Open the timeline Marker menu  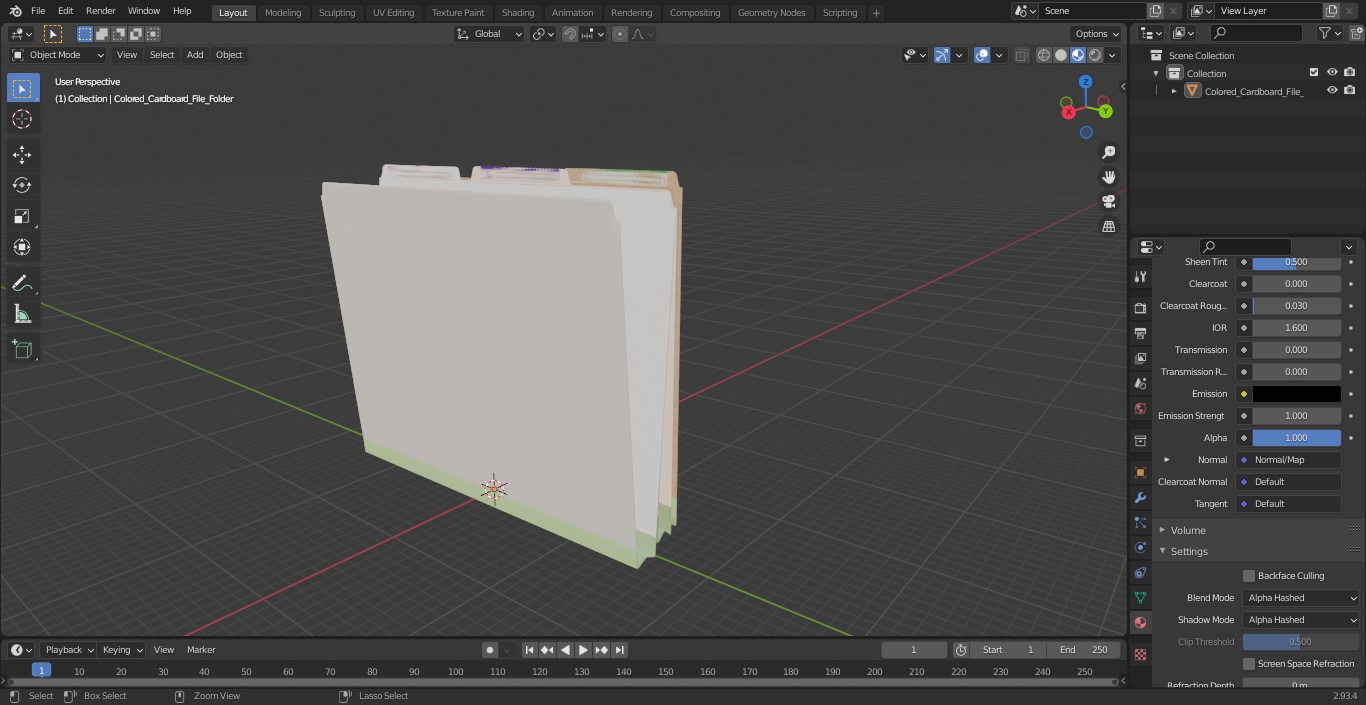pyautogui.click(x=201, y=650)
